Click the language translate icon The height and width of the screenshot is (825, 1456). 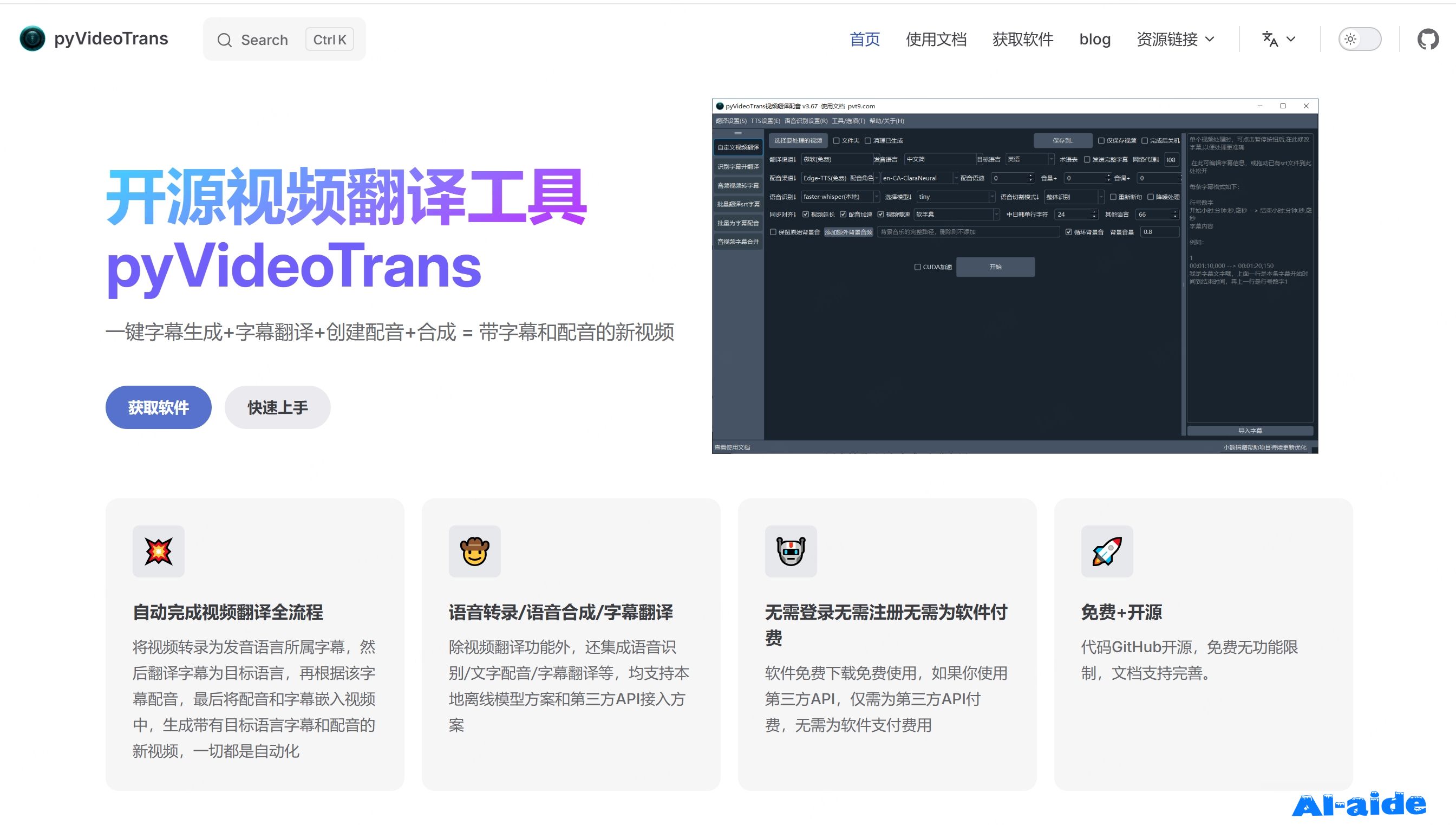(x=1270, y=39)
